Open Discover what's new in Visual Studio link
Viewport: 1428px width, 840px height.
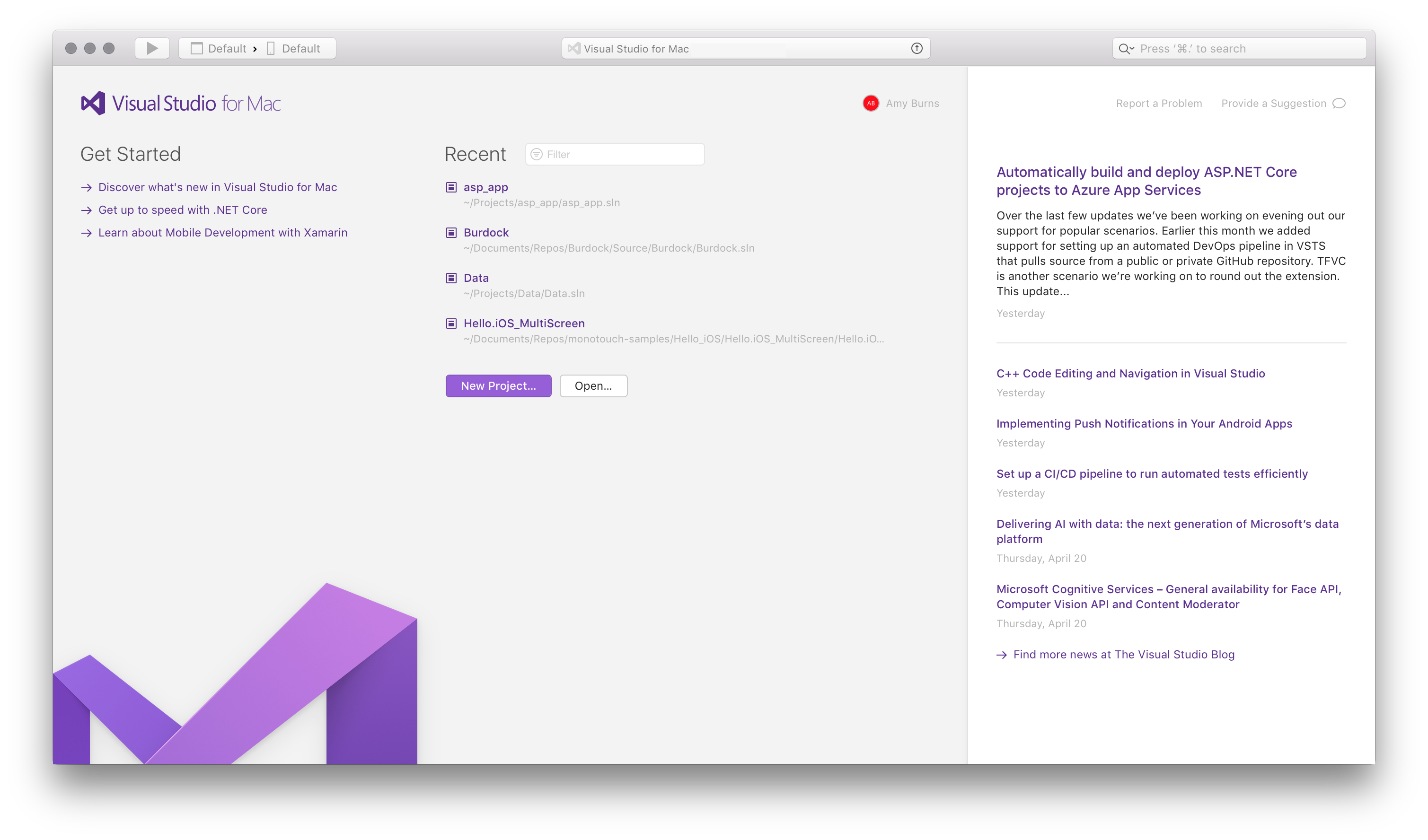(x=217, y=187)
